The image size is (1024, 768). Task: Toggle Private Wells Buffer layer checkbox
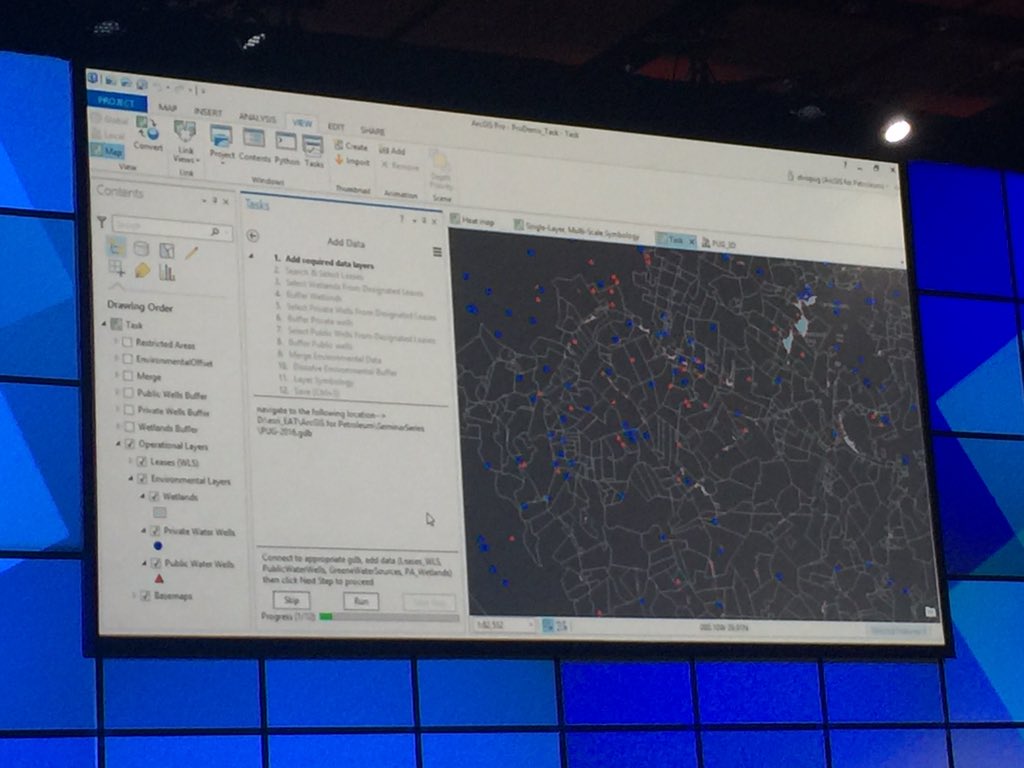129,410
